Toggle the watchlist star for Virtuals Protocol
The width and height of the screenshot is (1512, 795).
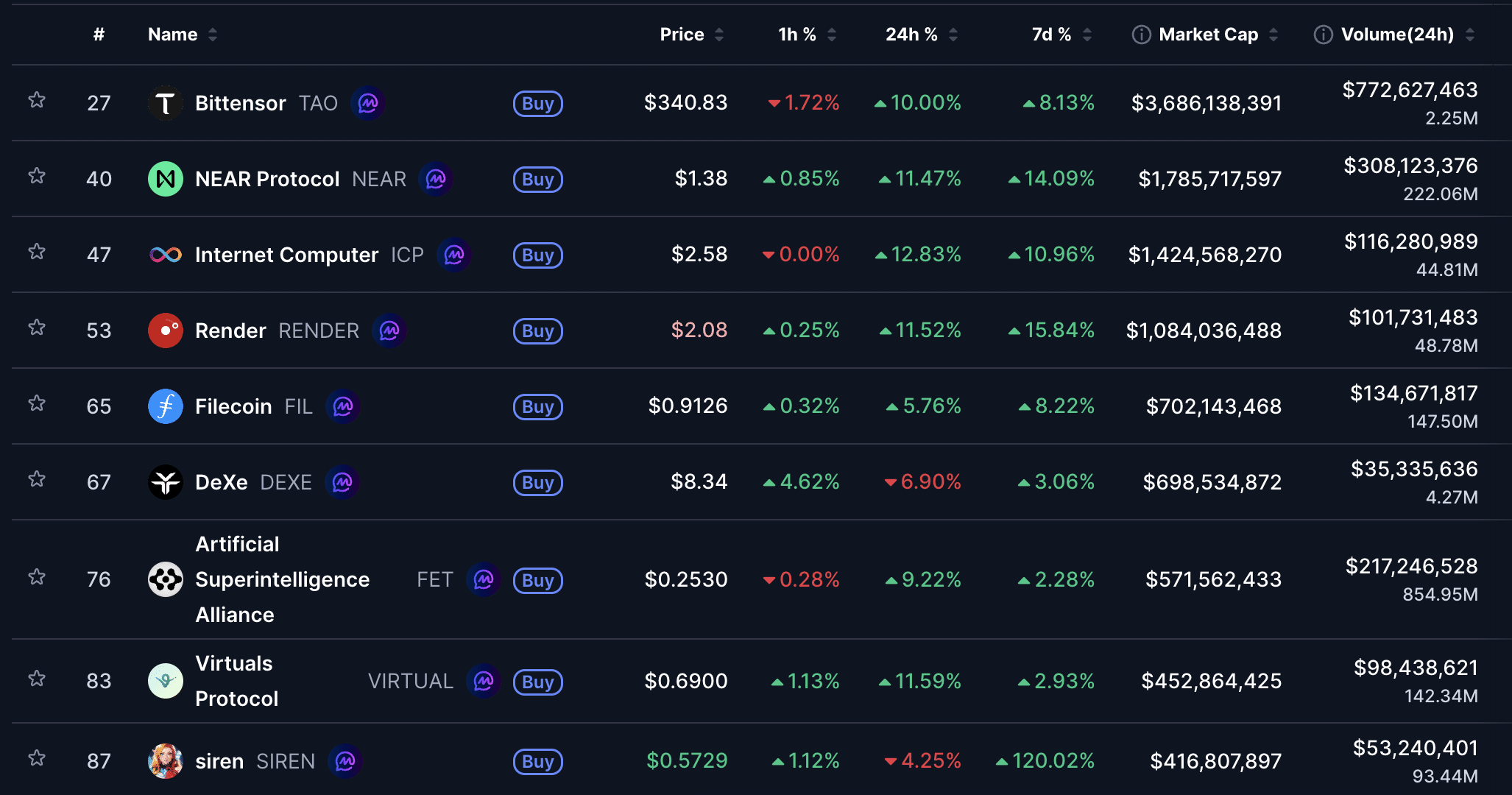click(x=37, y=679)
